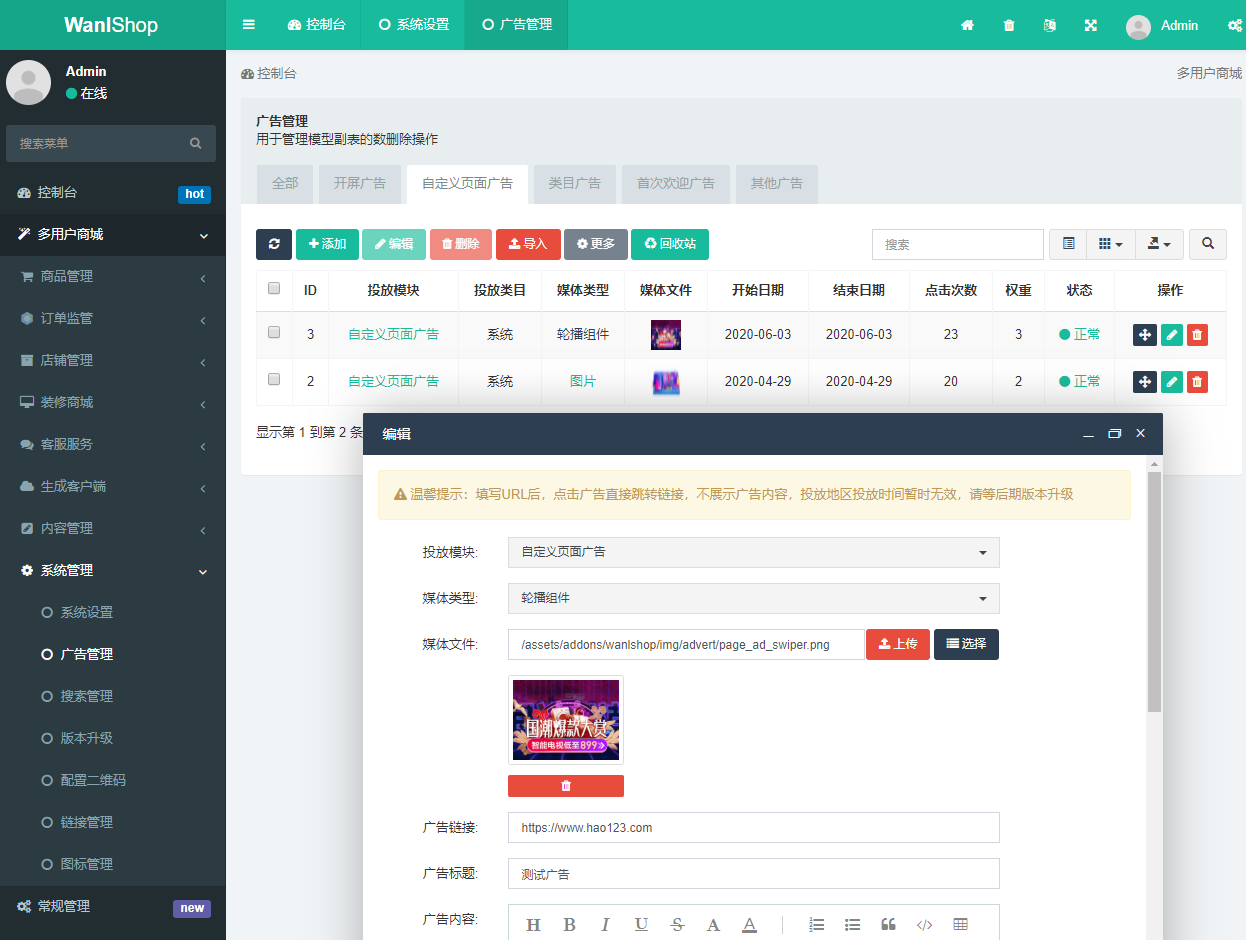Click red delete icon for row ID 3

coord(1197,334)
